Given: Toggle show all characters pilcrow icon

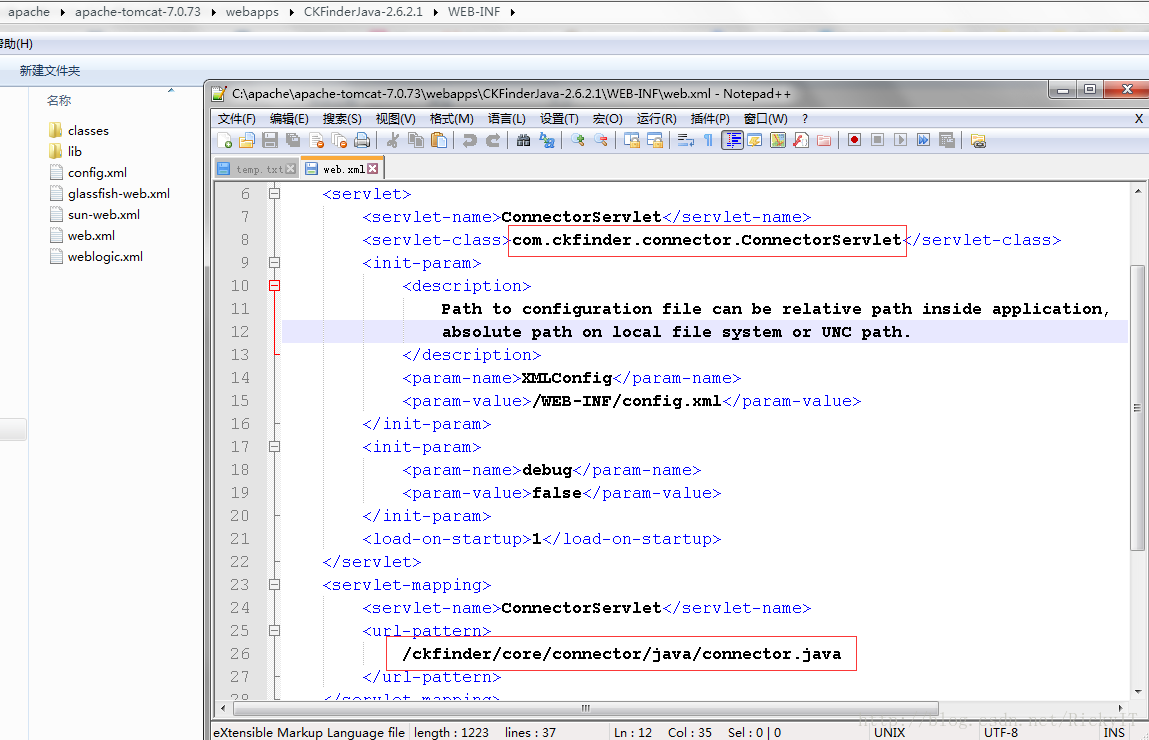Looking at the screenshot, I should tap(708, 141).
